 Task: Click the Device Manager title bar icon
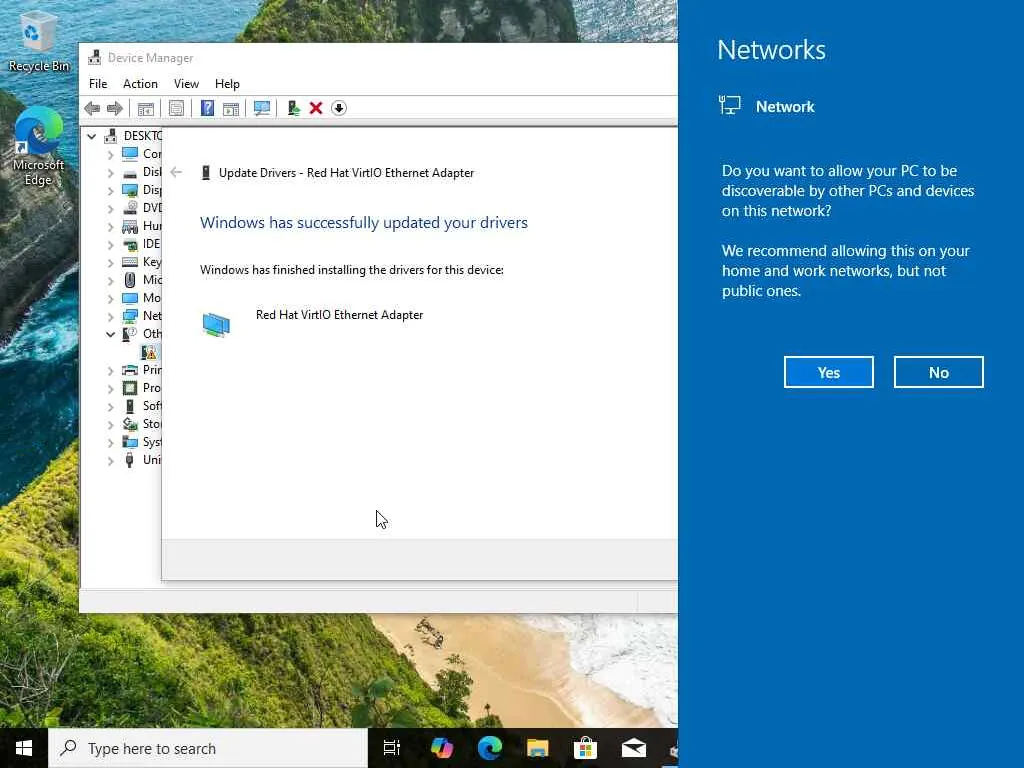[95, 57]
